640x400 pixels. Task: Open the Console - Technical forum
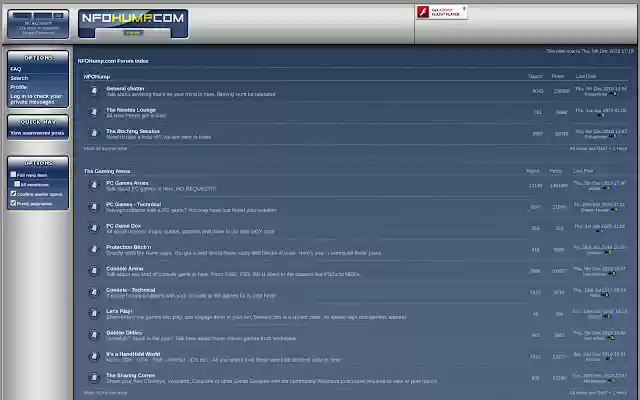coord(131,290)
